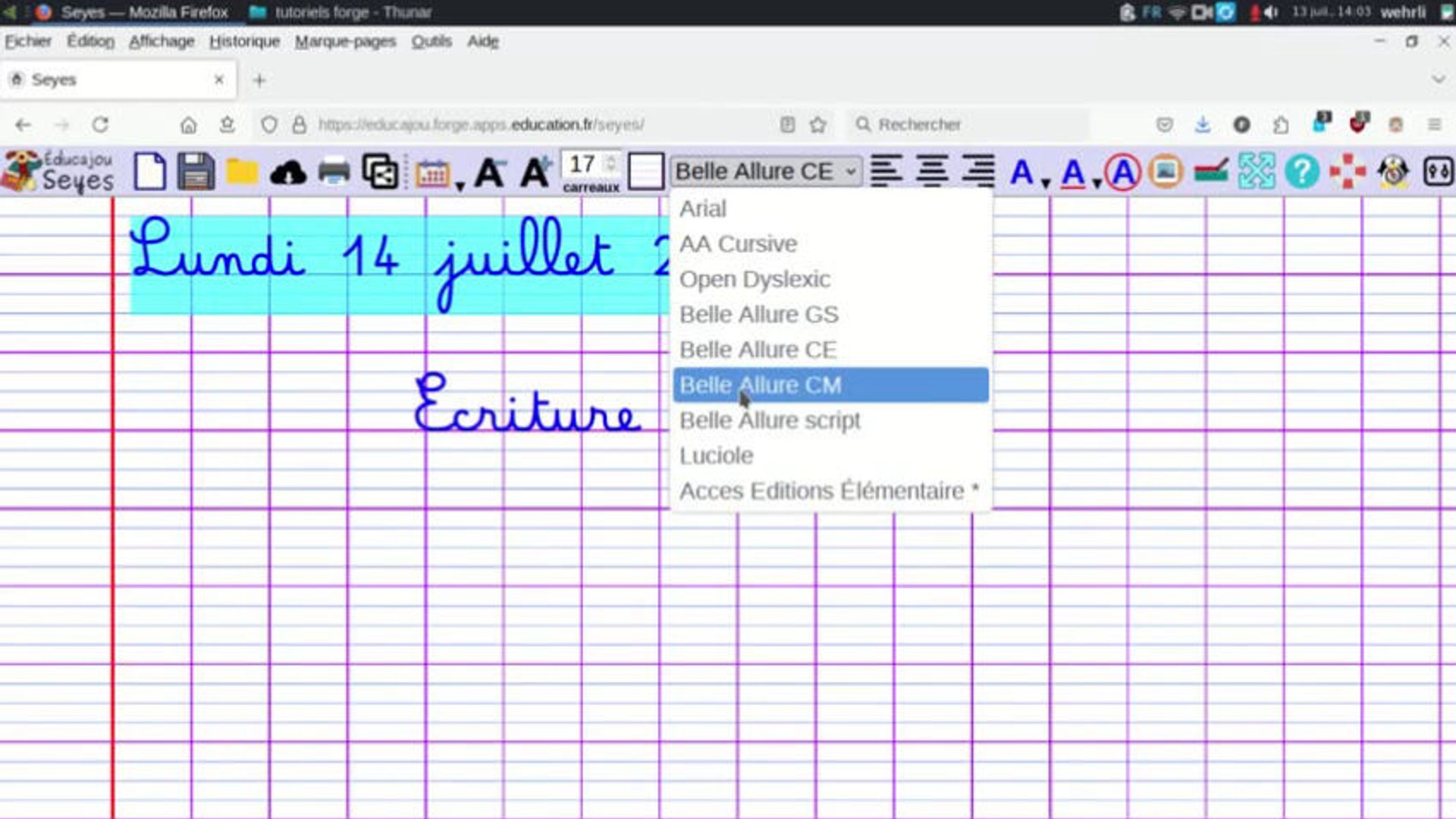
Task: Choose AA Cursive font option
Action: (831, 244)
